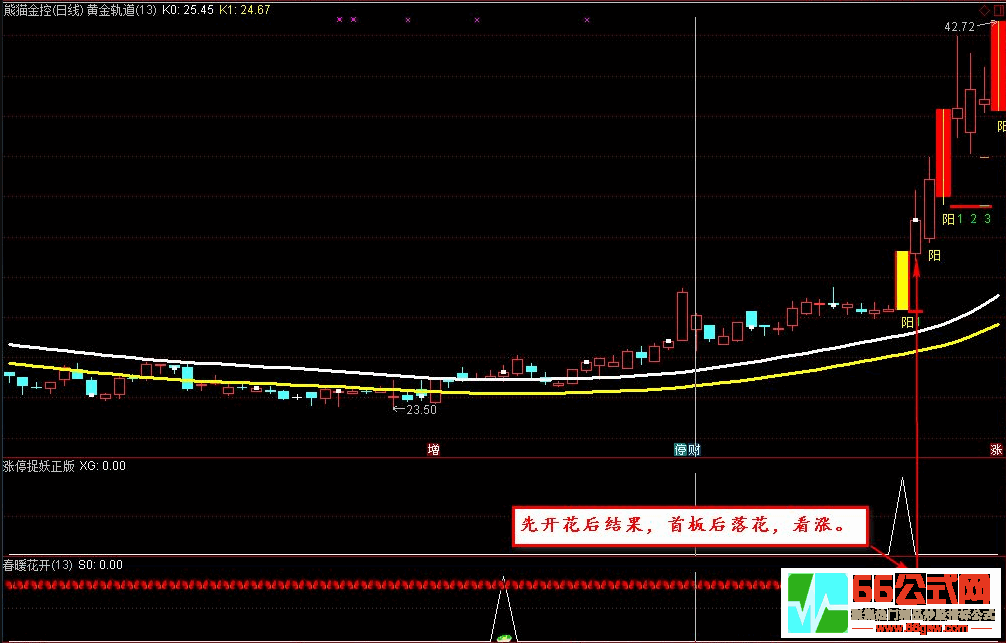Click the 66公式网 watermark logo
This screenshot has height=643, width=1006.
(893, 604)
